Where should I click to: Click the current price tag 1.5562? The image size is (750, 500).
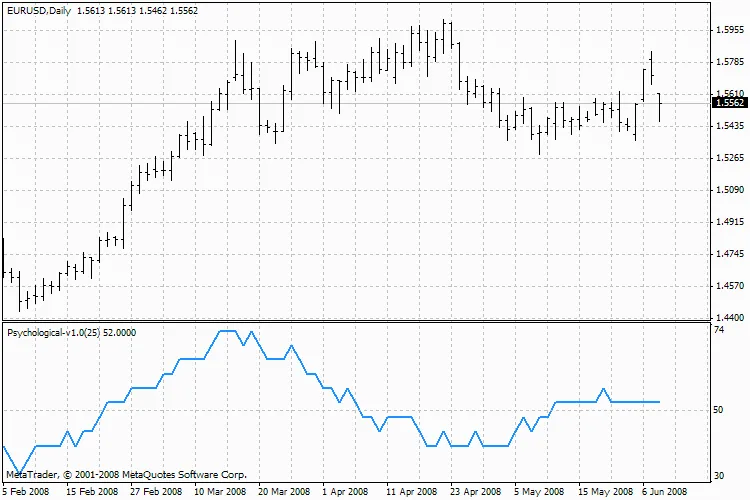click(x=730, y=103)
